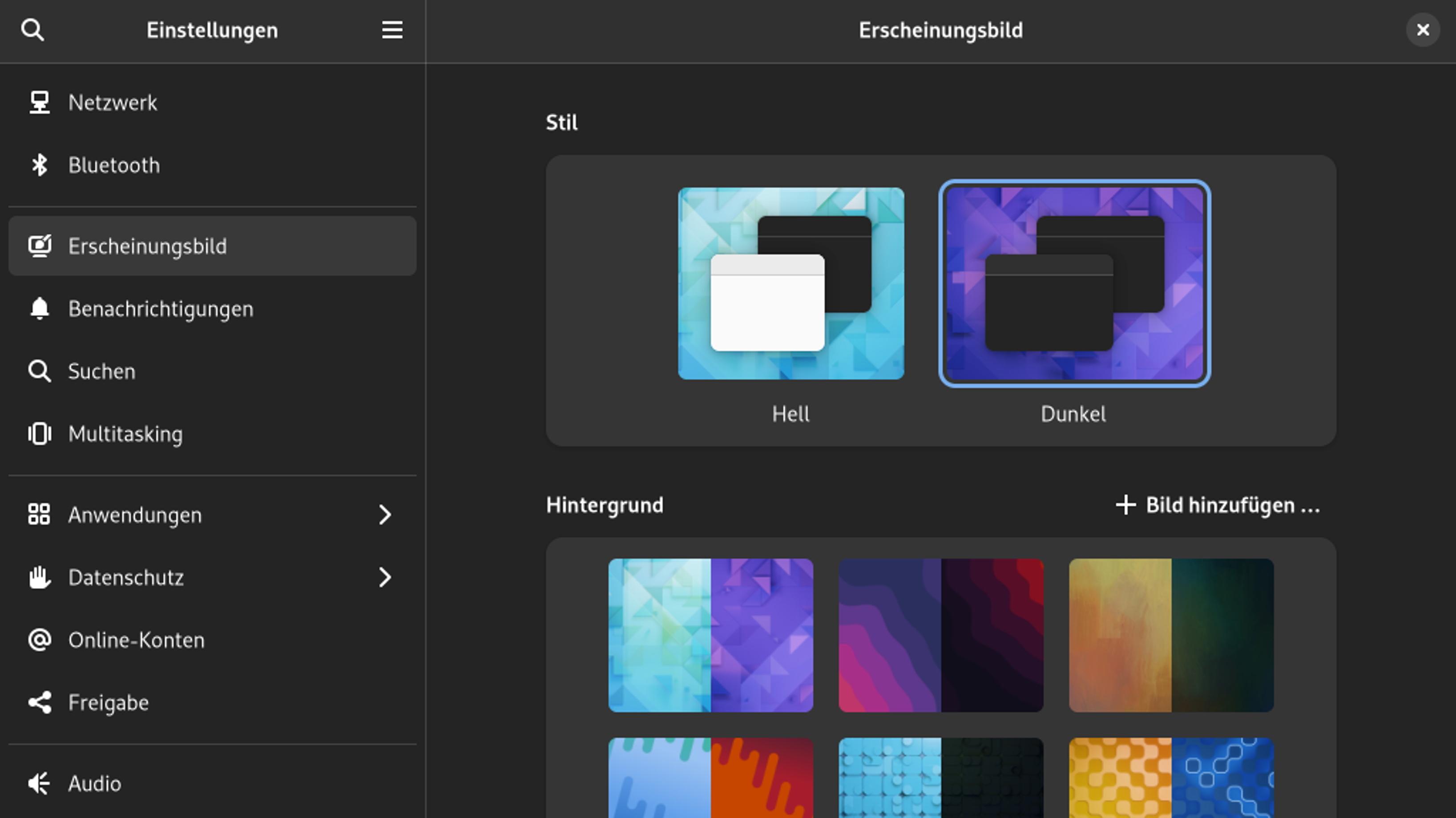
Task: Choose the blue and orange drips wallpaper
Action: [x=710, y=778]
